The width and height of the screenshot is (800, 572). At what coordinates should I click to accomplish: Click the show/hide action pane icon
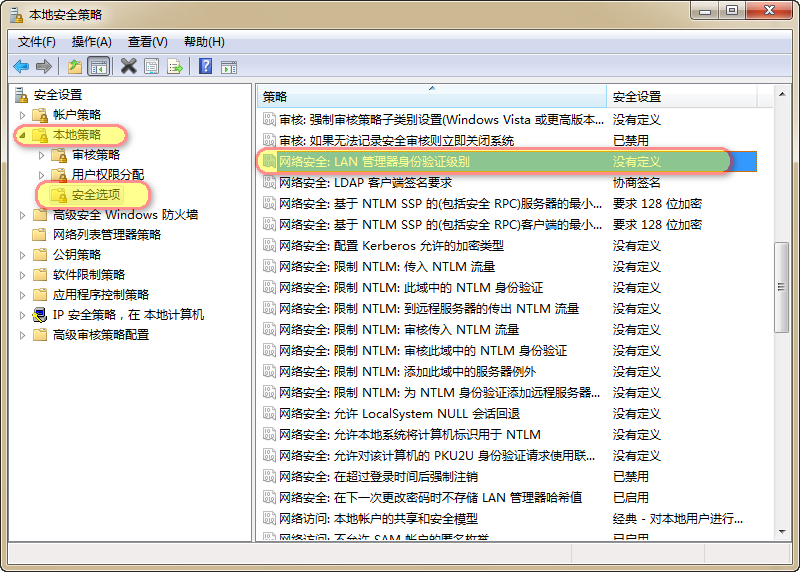228,67
